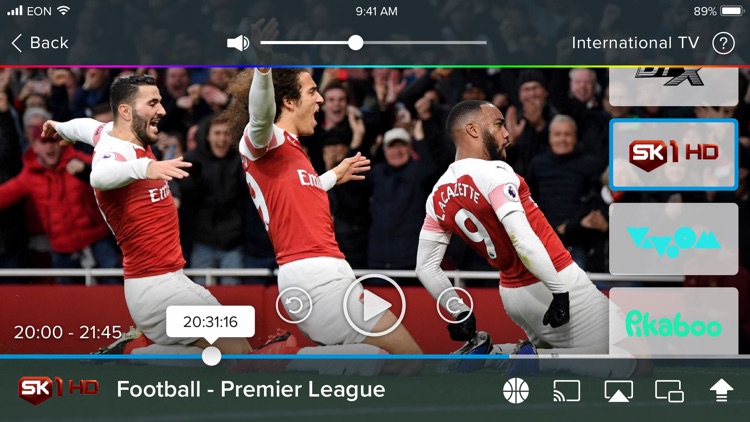The height and width of the screenshot is (422, 750).
Task: Click the volume slider knob
Action: (x=355, y=43)
